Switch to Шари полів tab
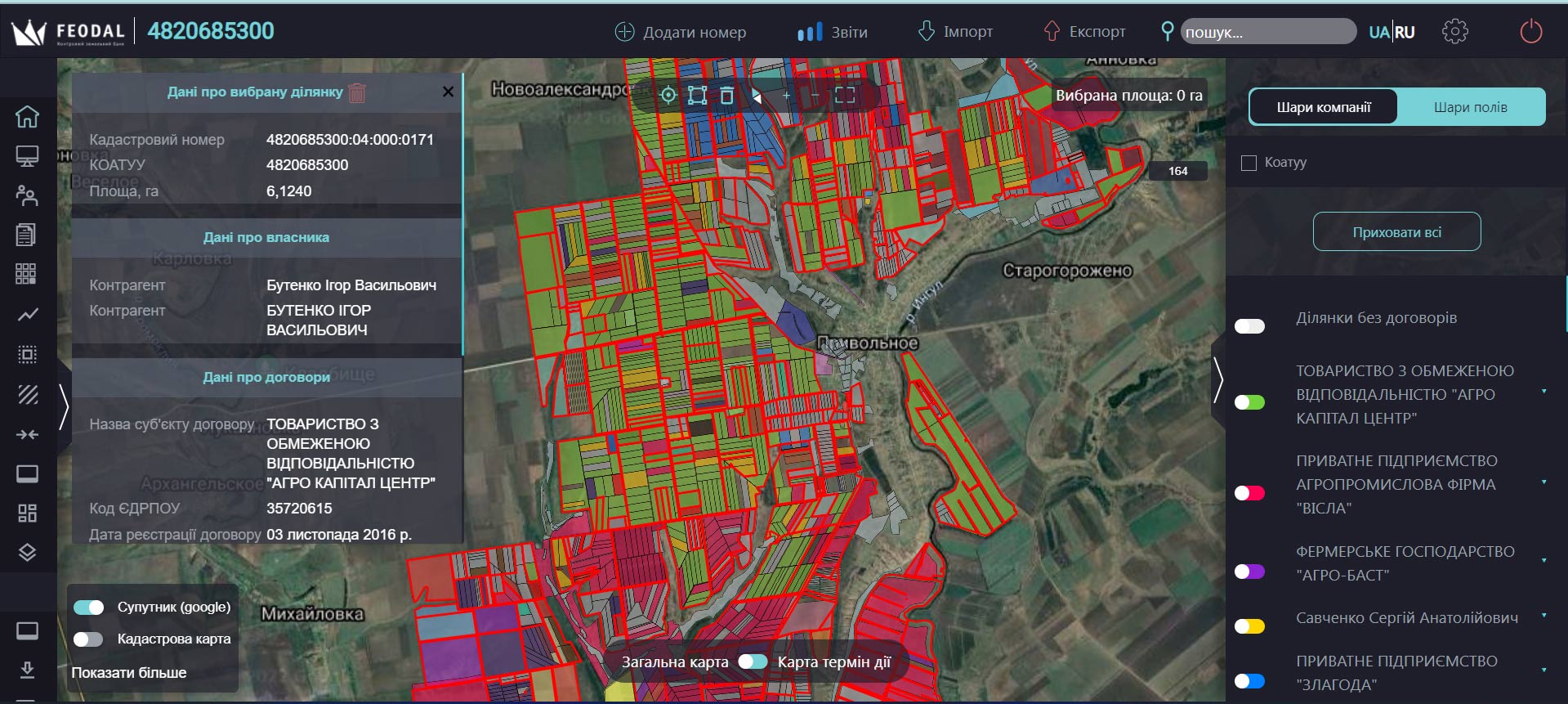The image size is (1568, 704). pos(1470,107)
